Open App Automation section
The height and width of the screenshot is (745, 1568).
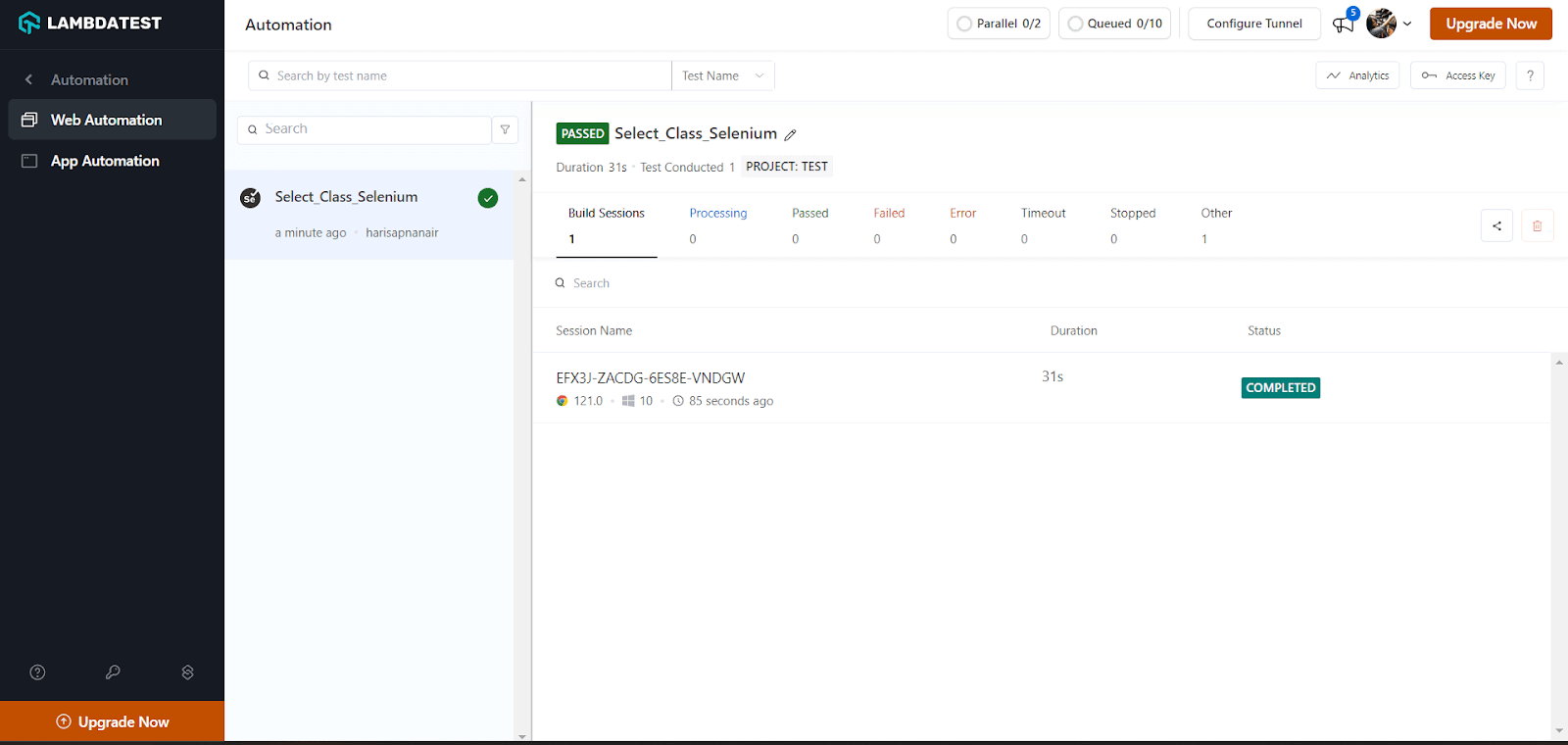tap(112, 161)
